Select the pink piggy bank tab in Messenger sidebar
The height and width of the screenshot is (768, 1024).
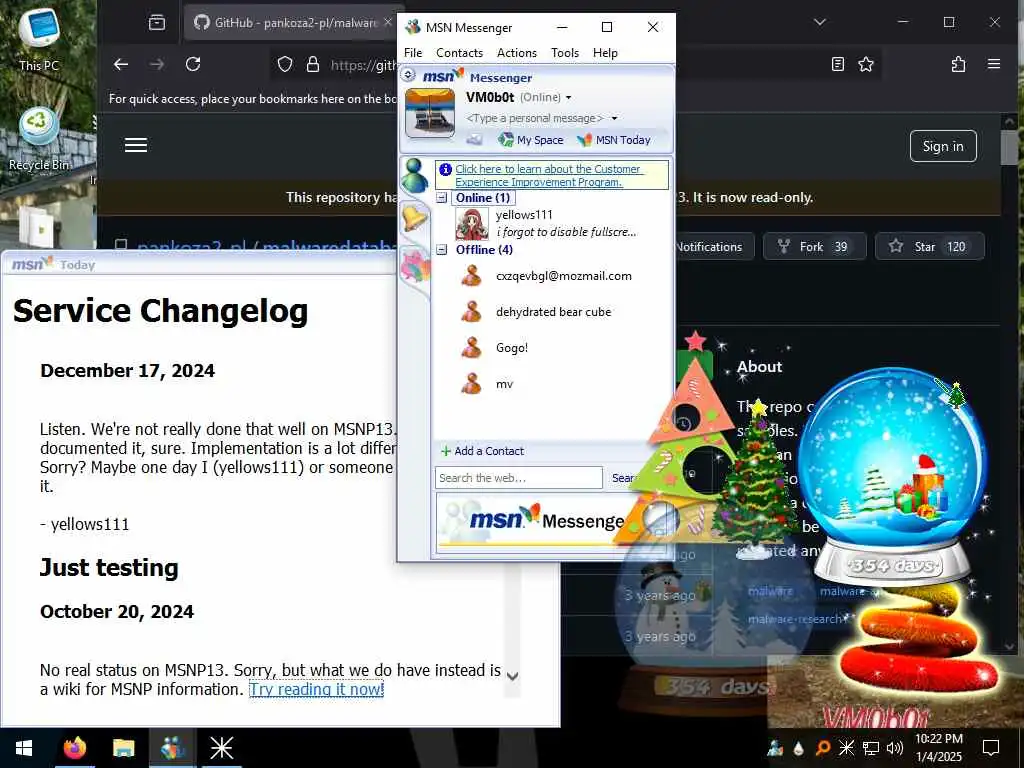(x=415, y=266)
